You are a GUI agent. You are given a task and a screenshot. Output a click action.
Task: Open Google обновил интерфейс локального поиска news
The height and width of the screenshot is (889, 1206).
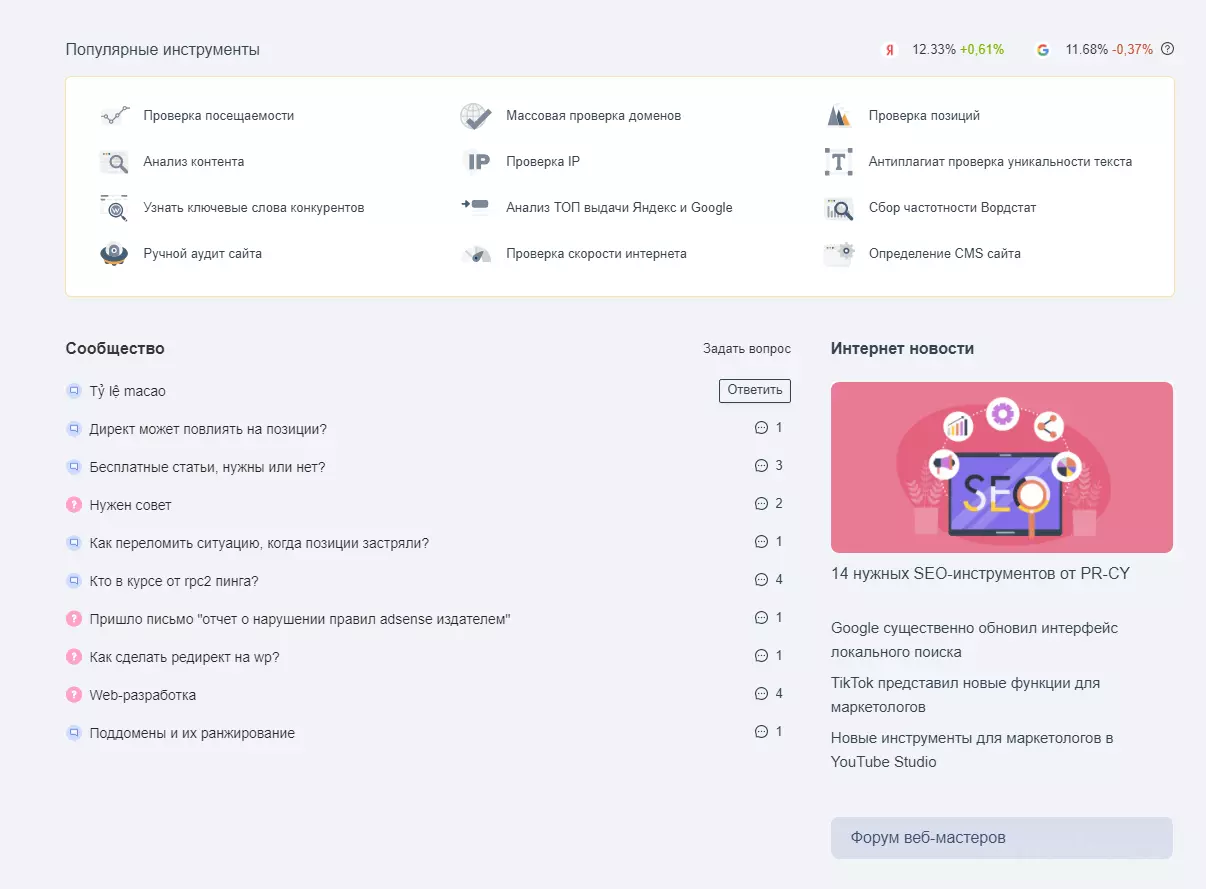tap(975, 640)
